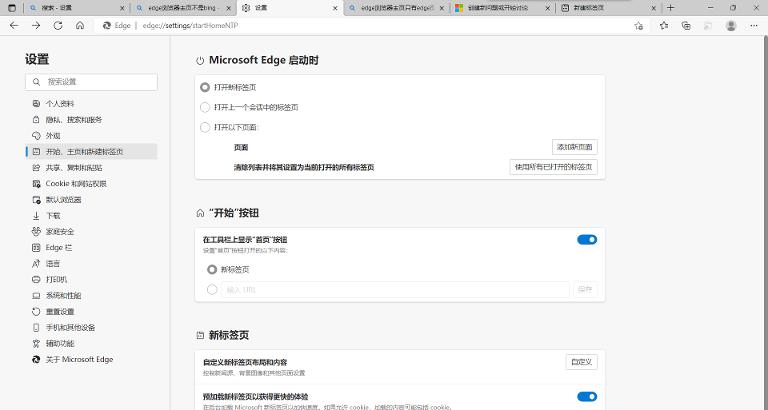Screen dimensions: 768x410
Task: Click the Home icon in the toolbar
Action: (x=80, y=25)
